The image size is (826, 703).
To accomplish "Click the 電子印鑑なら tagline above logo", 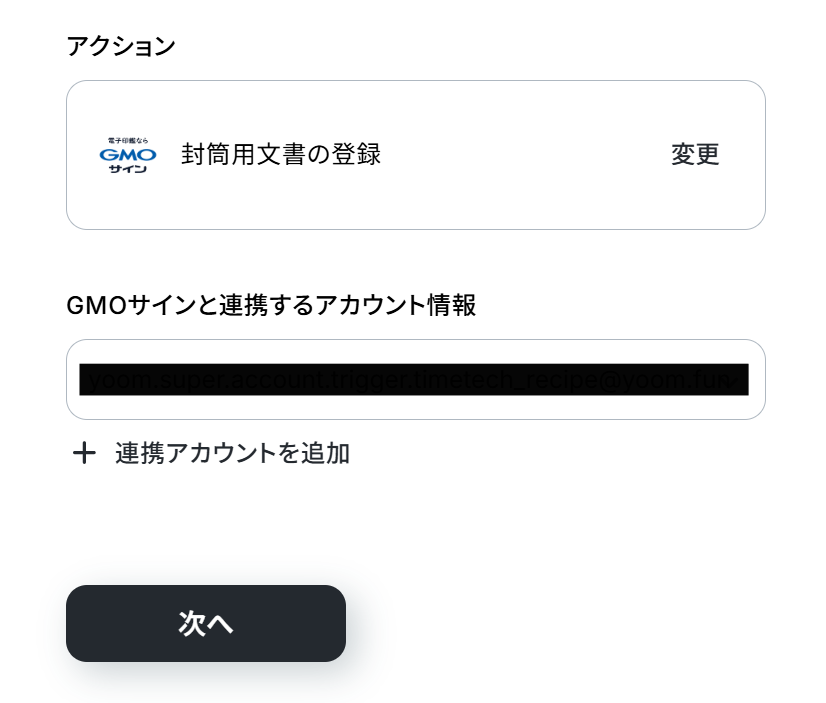I will coord(128,141).
